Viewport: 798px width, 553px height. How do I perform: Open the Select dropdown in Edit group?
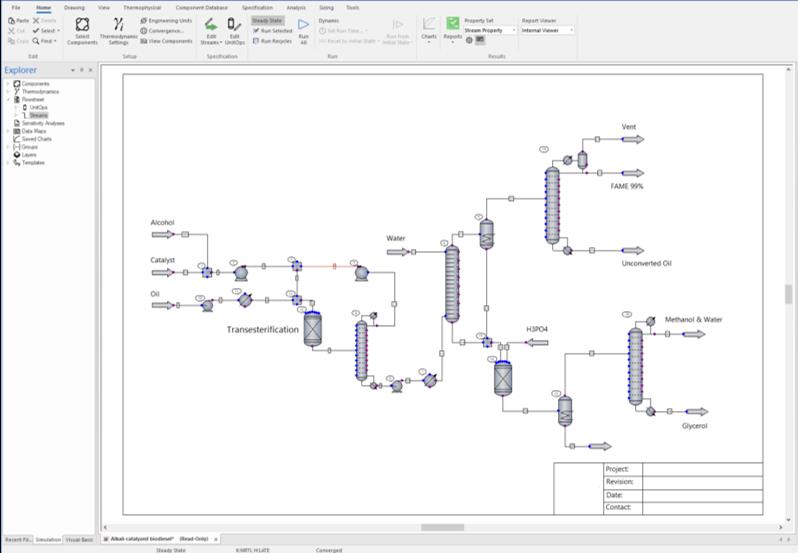click(x=46, y=31)
